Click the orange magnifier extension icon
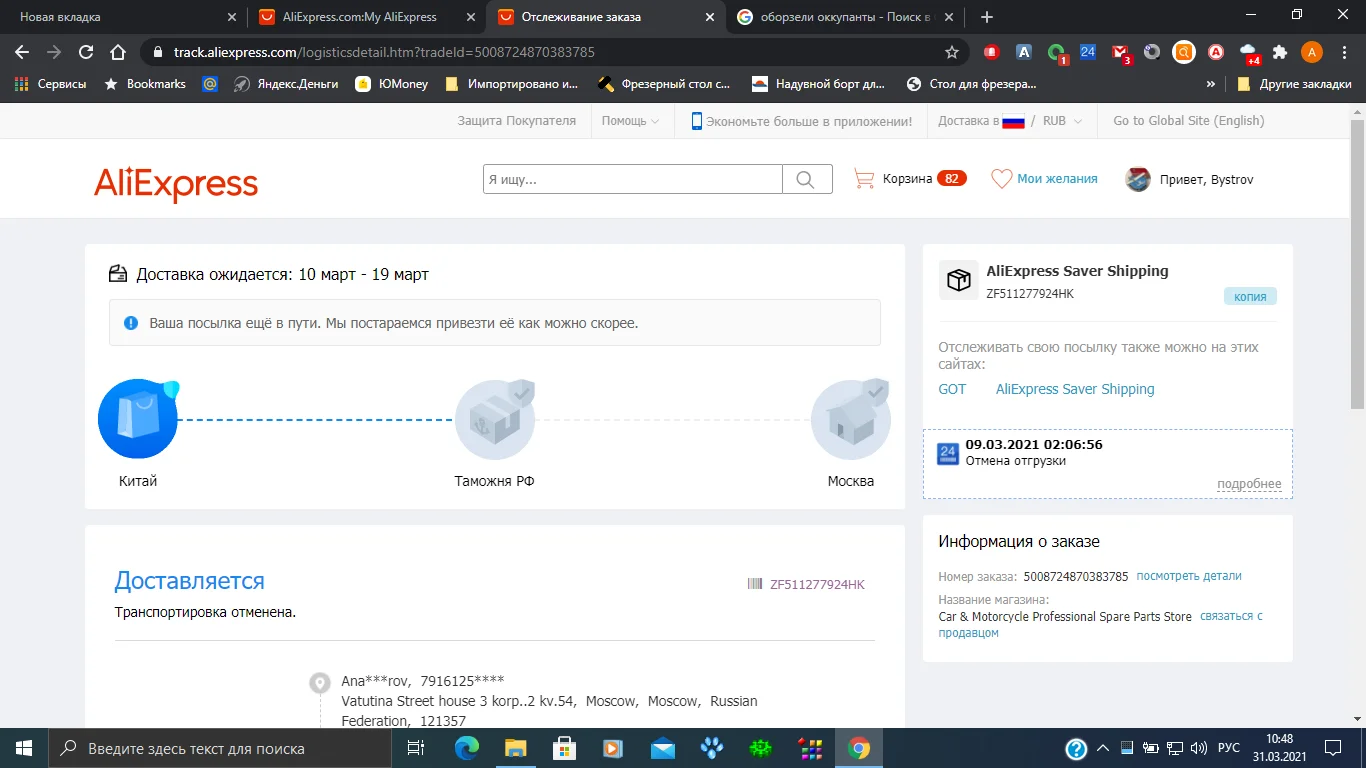This screenshot has width=1366, height=768. click(1184, 52)
